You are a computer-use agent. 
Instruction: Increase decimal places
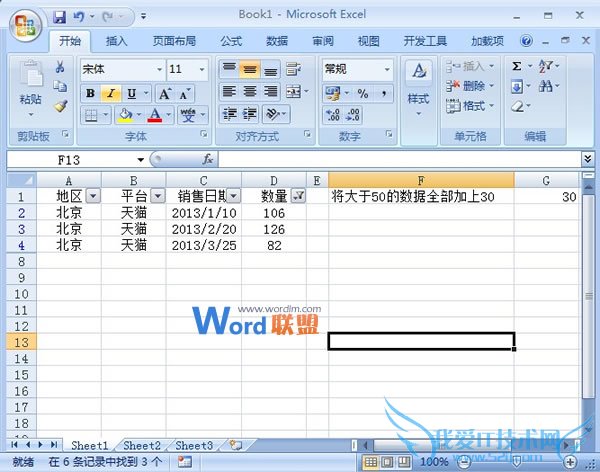point(333,115)
